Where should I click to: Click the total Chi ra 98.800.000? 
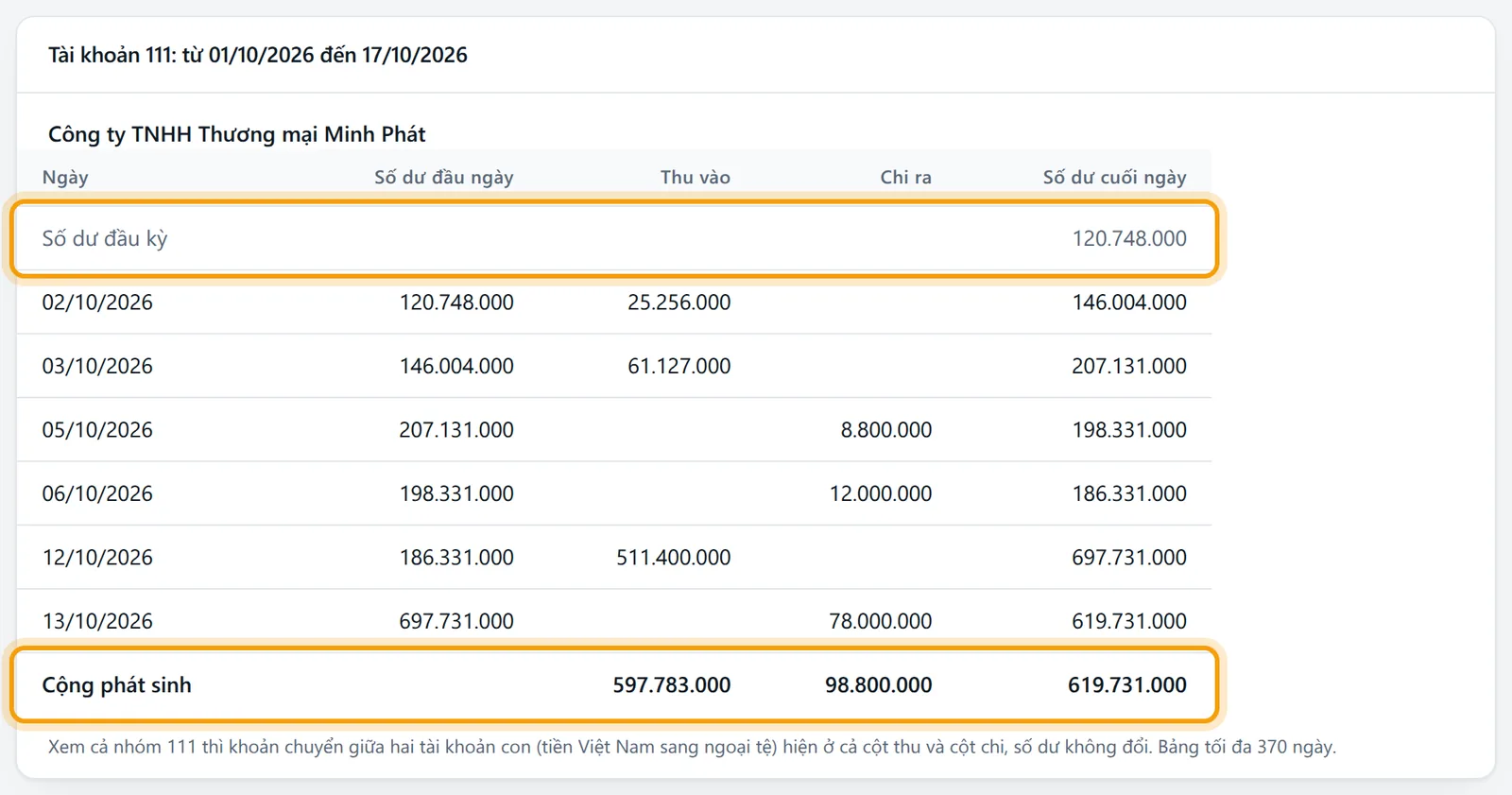(x=879, y=685)
